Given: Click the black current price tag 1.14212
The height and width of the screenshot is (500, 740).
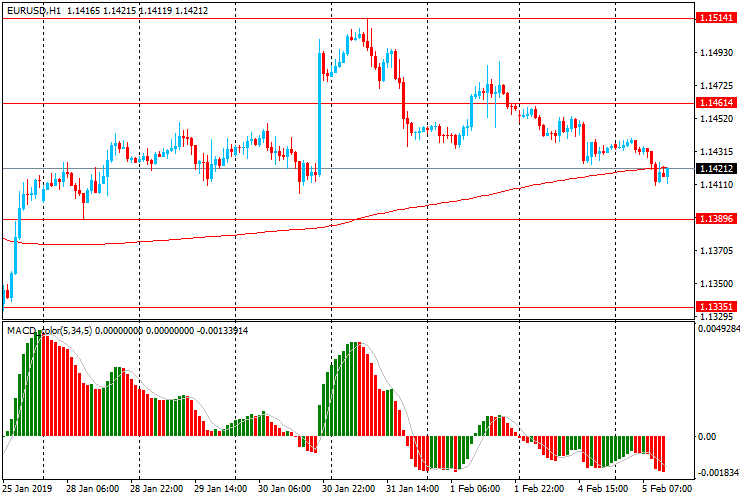Looking at the screenshot, I should click(x=716, y=169).
